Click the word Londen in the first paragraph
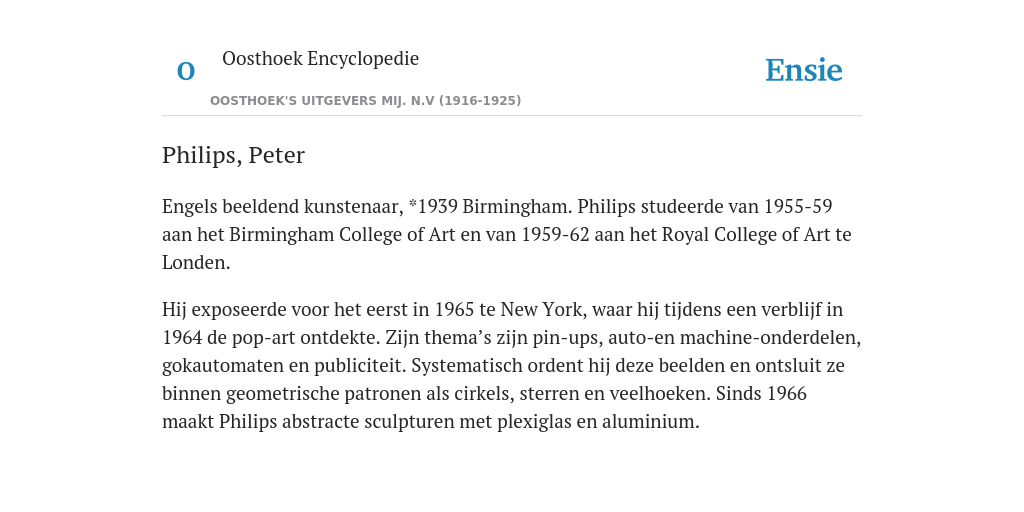Viewport: 1024px width, 512px height. click(x=194, y=263)
